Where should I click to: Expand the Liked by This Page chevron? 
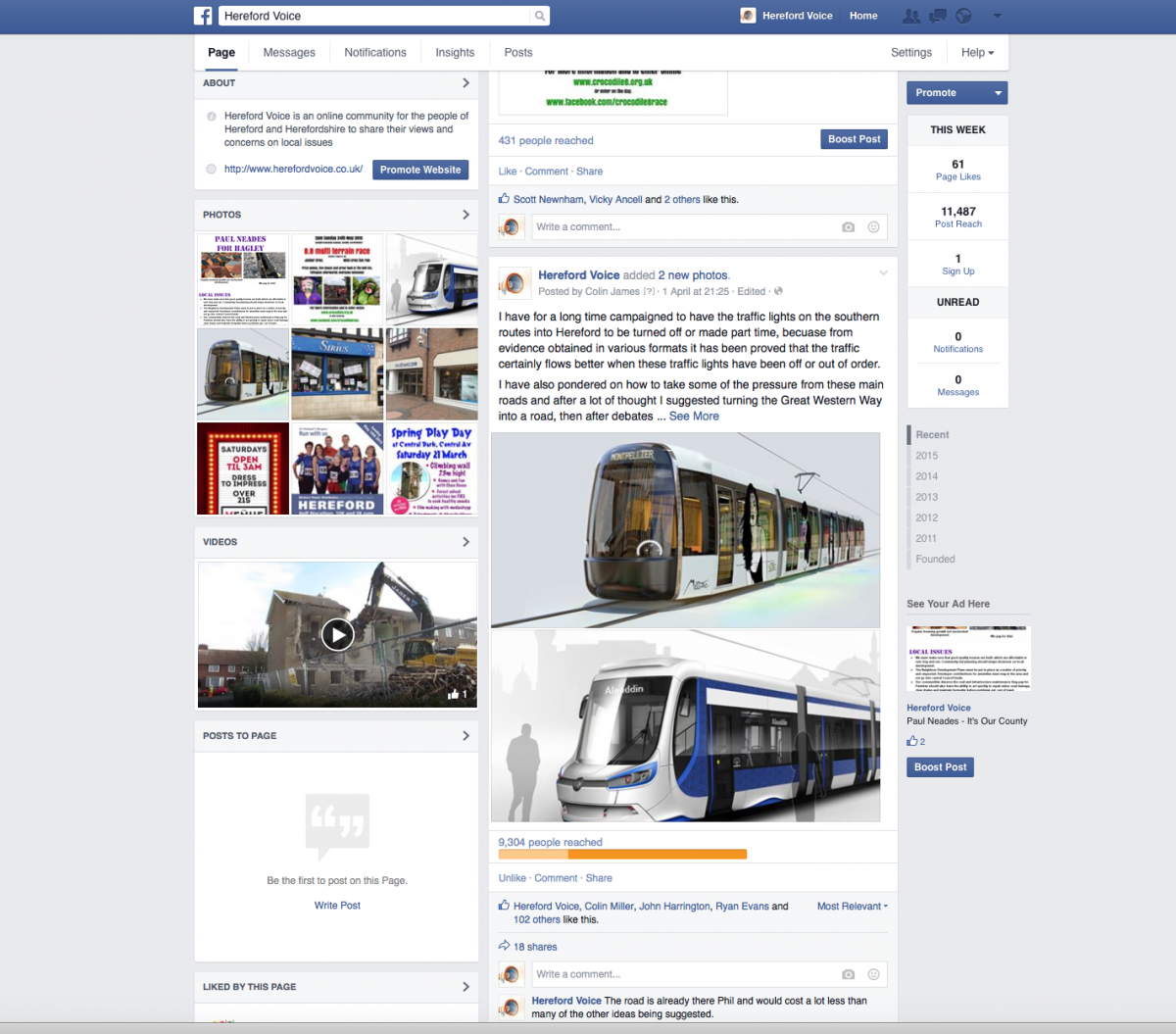tap(465, 987)
